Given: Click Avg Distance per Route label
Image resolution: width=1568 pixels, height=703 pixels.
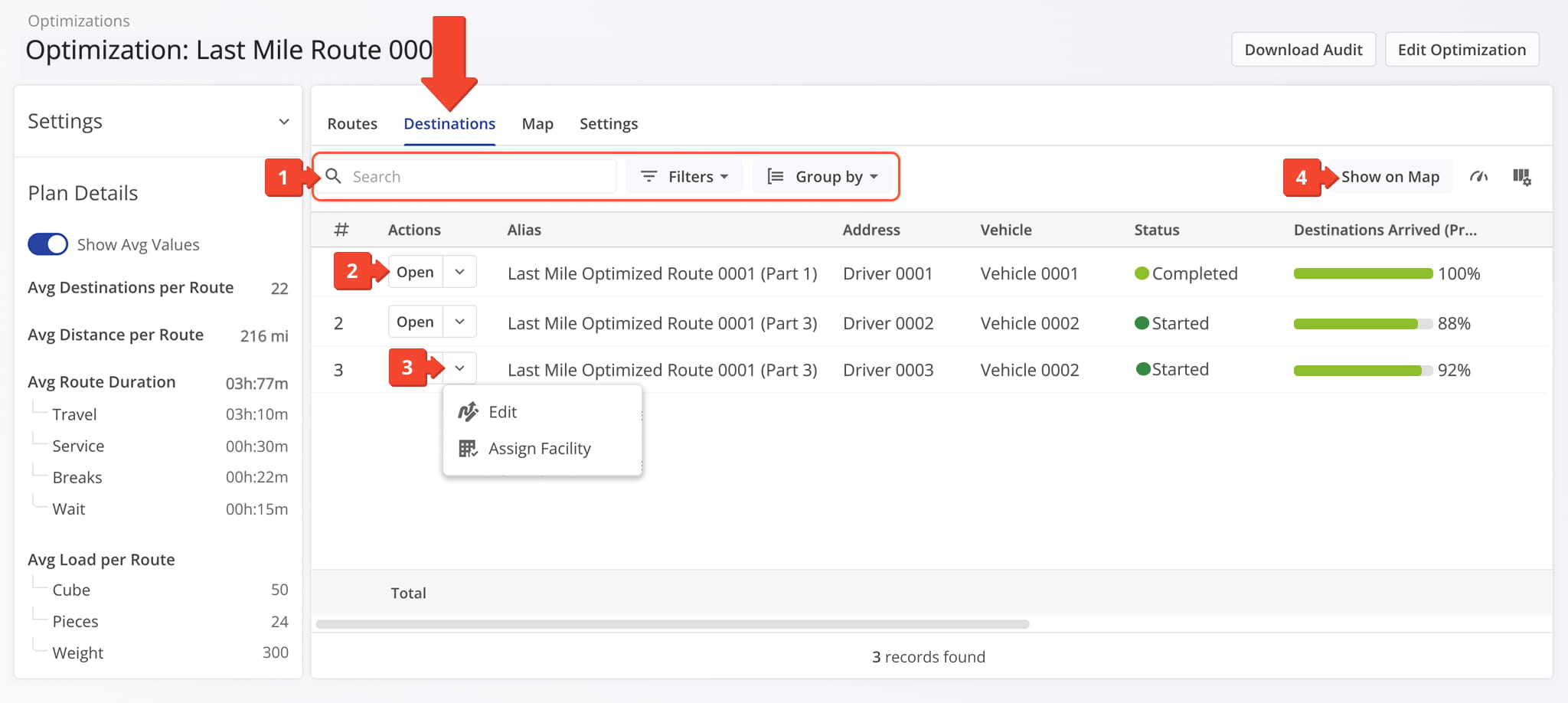Looking at the screenshot, I should point(116,335).
